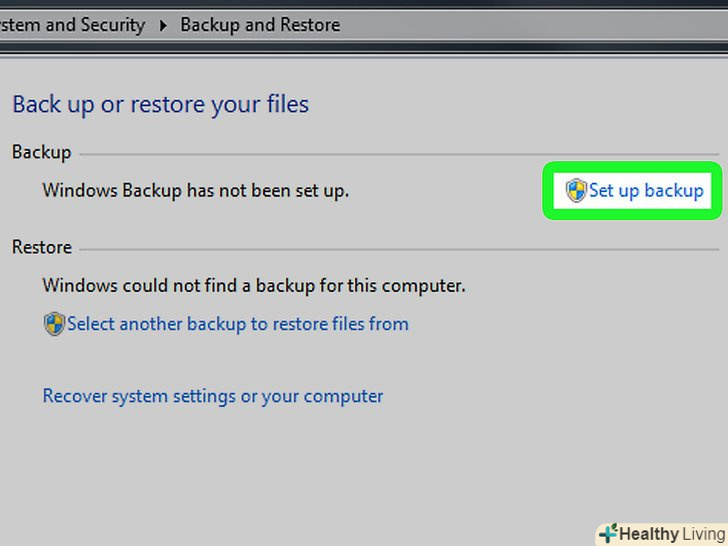The height and width of the screenshot is (546, 728).
Task: Click the Back up or restore your files heading
Action: point(160,104)
